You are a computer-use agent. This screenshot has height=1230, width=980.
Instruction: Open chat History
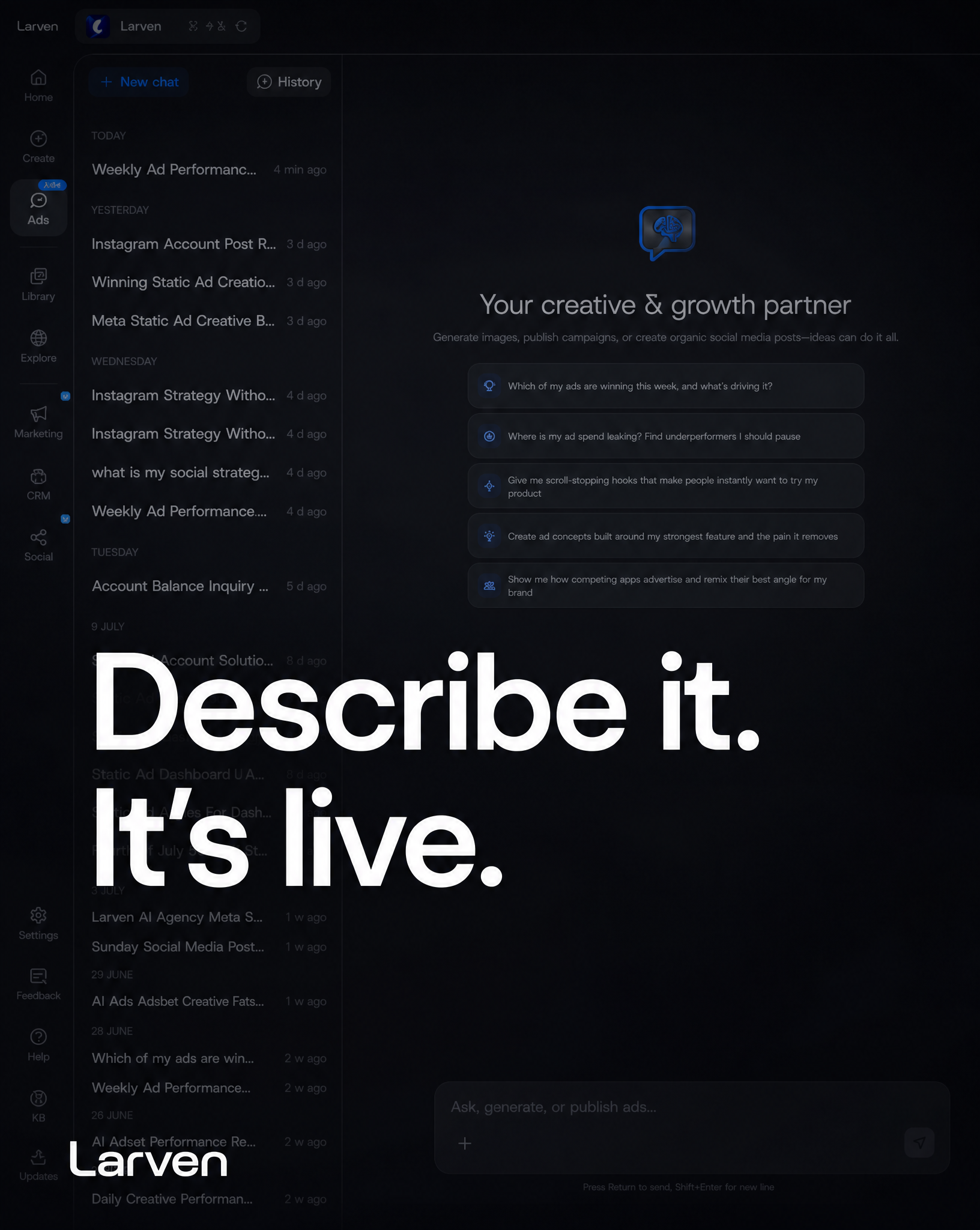coord(289,82)
